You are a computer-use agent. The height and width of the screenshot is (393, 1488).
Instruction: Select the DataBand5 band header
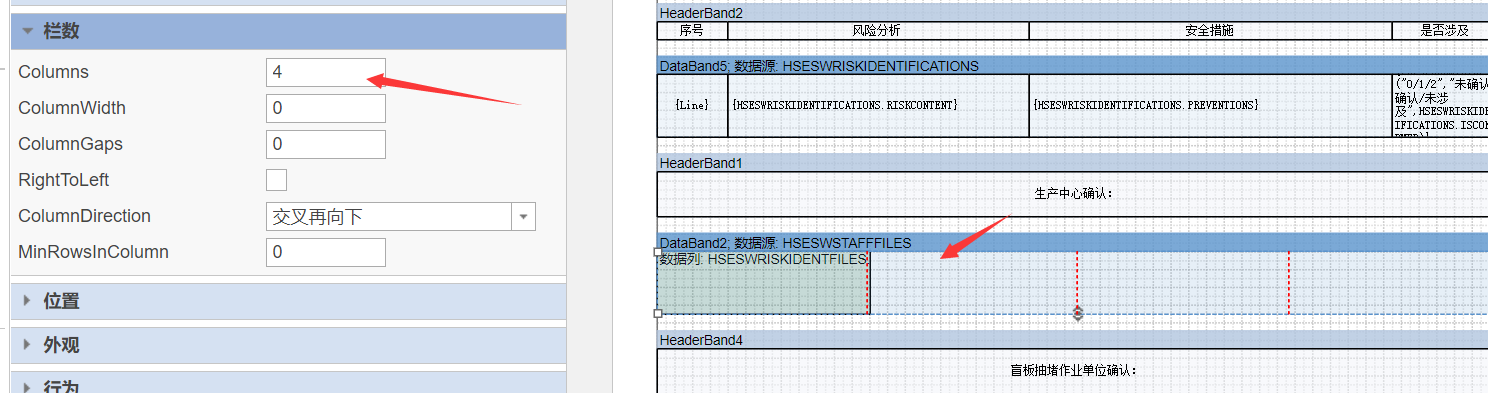1072,66
